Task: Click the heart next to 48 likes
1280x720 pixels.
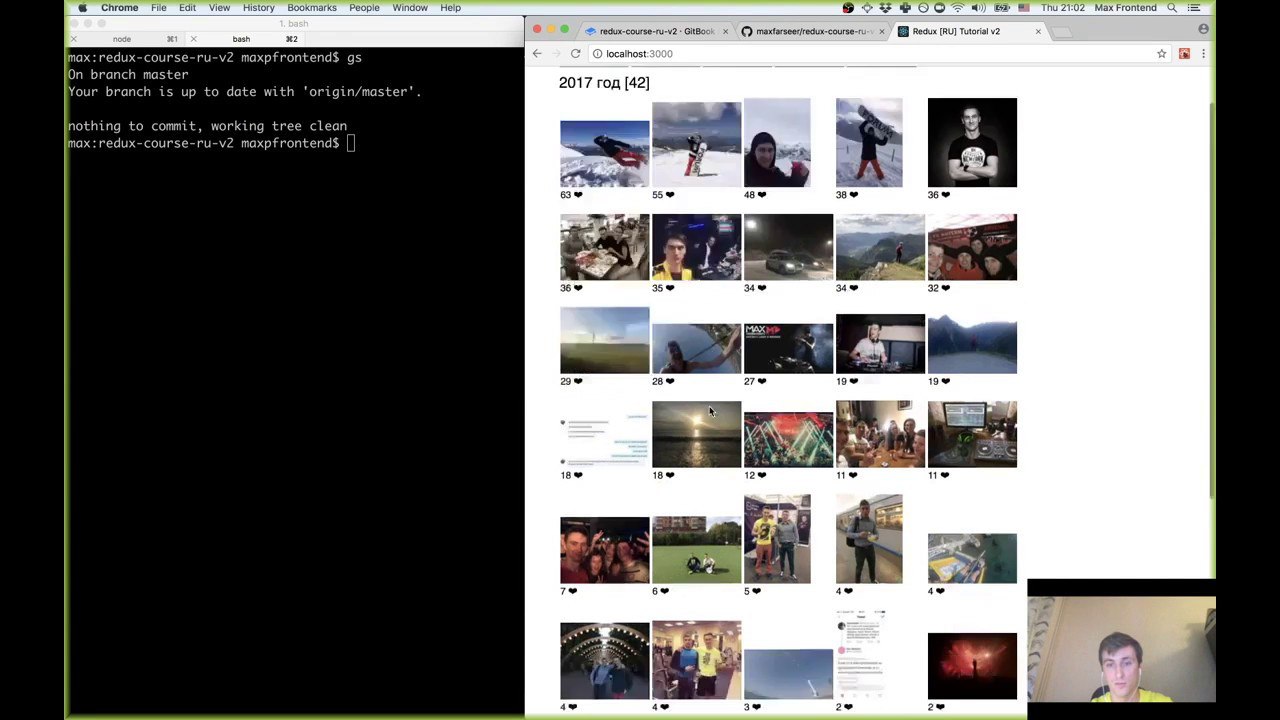Action: pos(762,195)
